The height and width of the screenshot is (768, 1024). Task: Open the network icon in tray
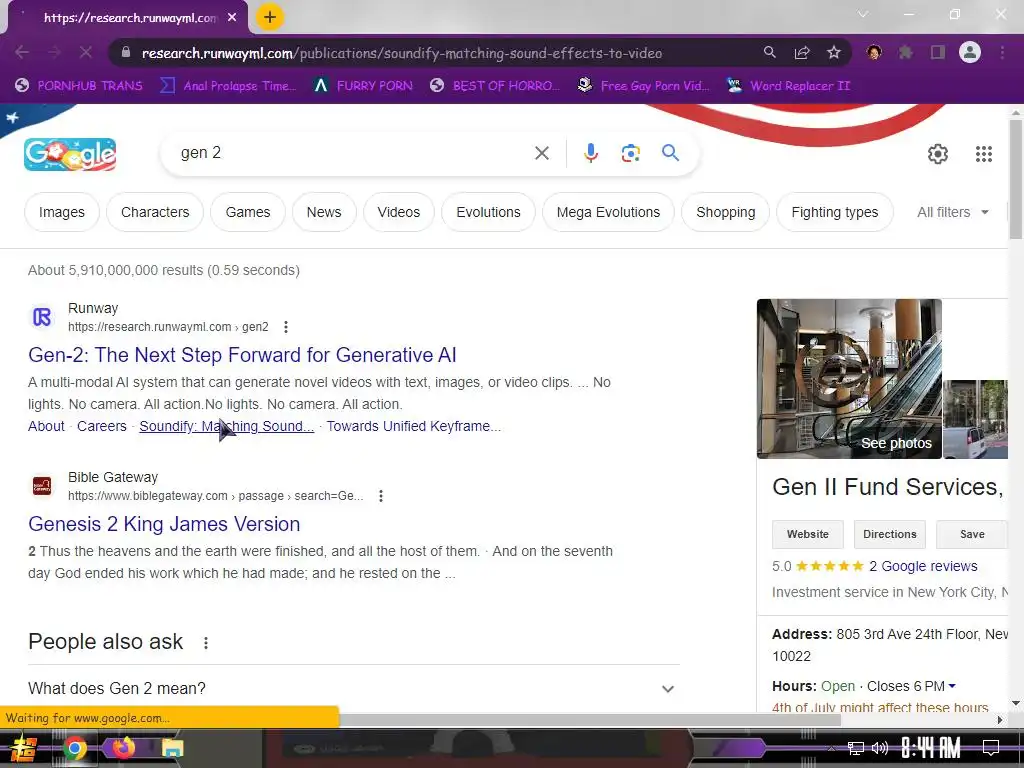click(856, 748)
